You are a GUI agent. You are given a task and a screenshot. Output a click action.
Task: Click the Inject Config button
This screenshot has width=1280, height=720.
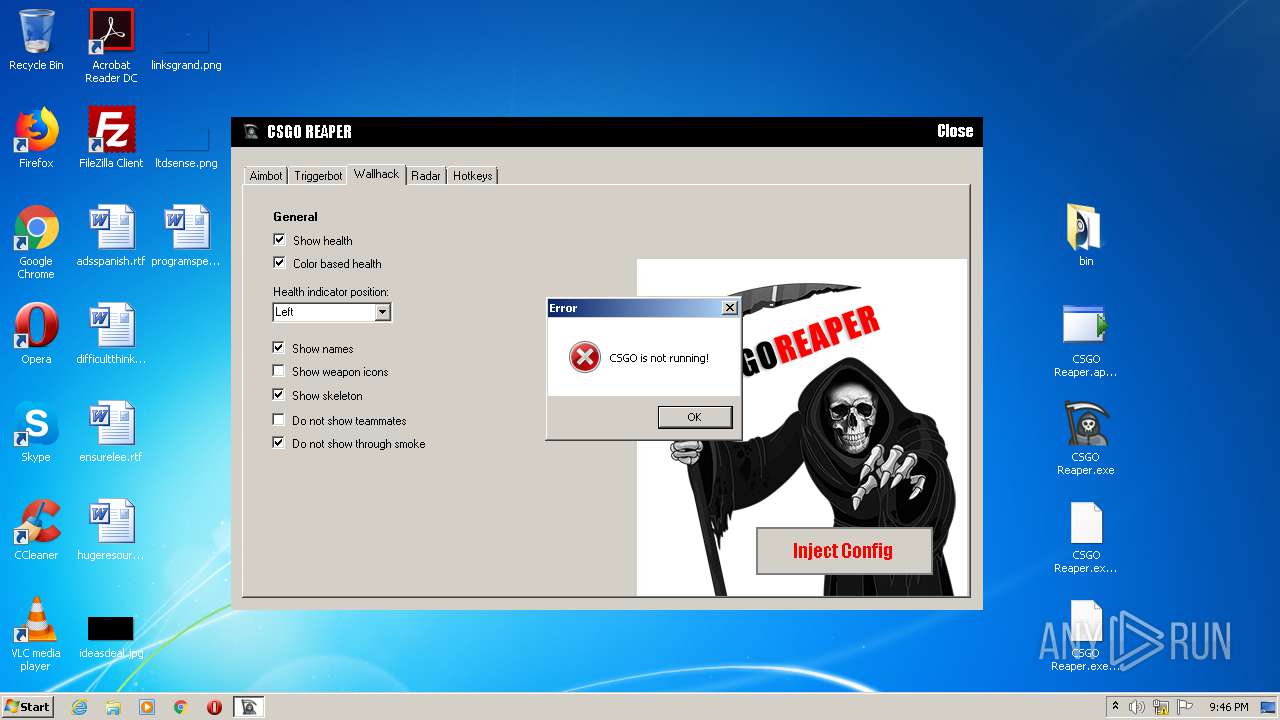tap(844, 551)
